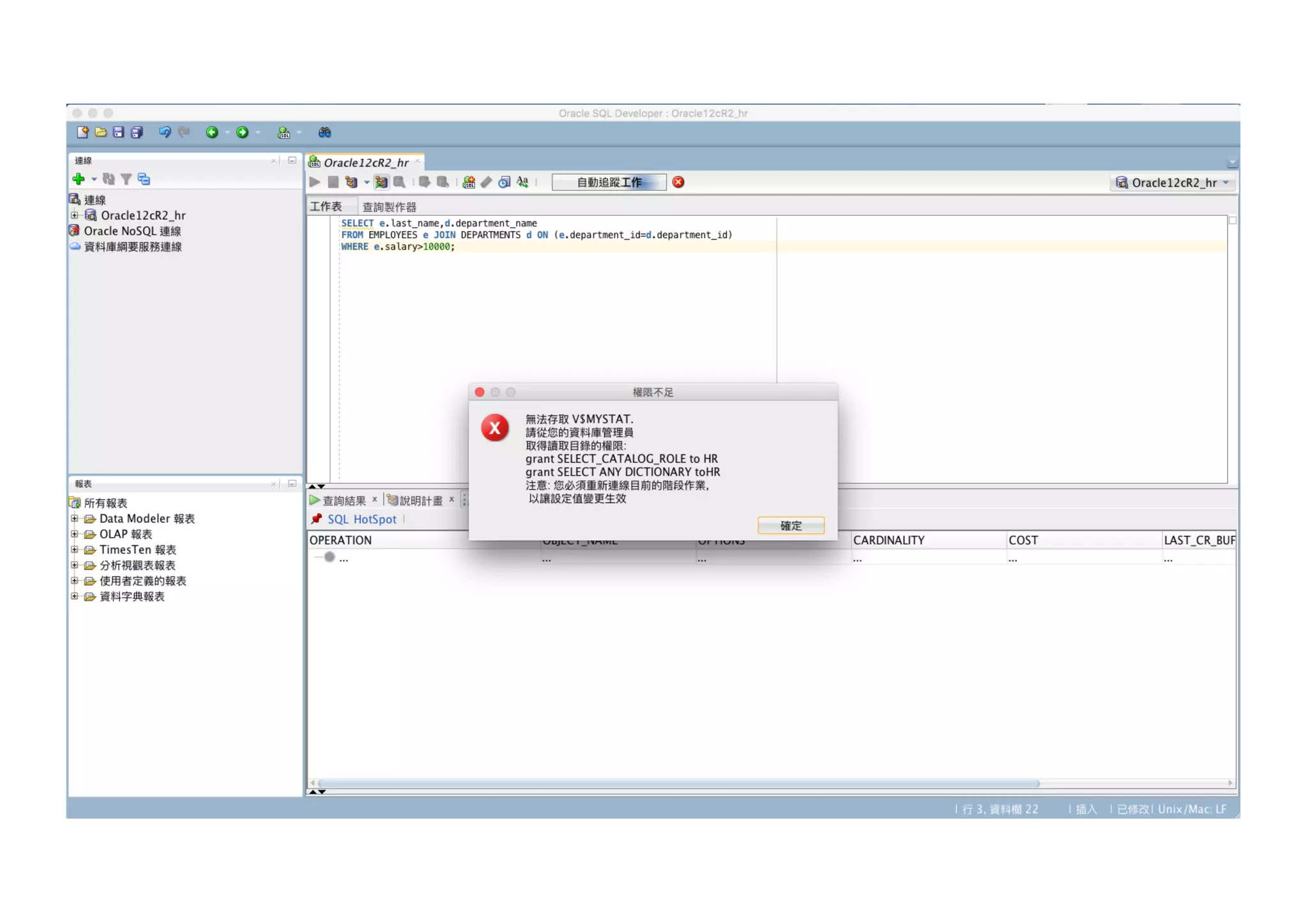Click the green Forward navigation icon

pyautogui.click(x=242, y=132)
